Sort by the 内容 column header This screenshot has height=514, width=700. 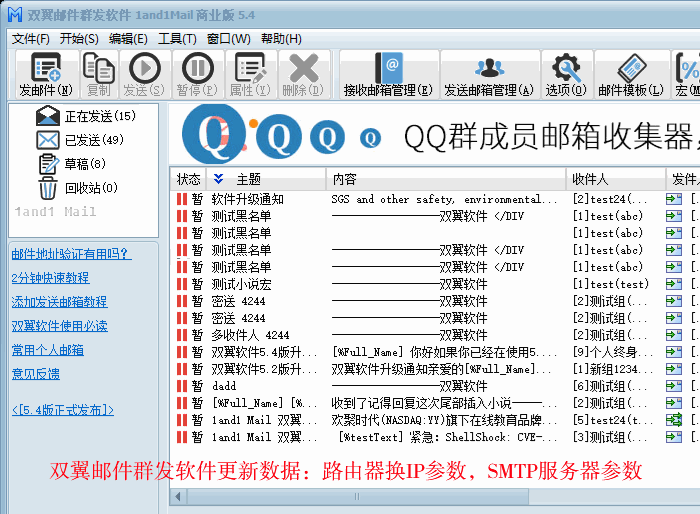pyautogui.click(x=446, y=179)
